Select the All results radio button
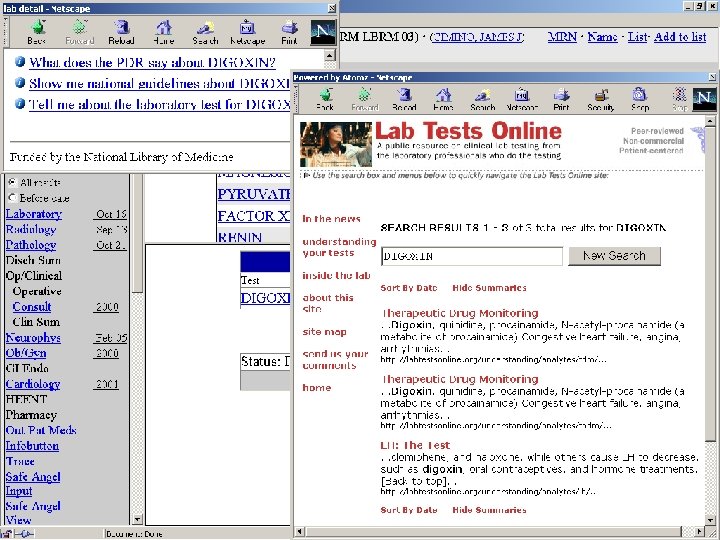The width and height of the screenshot is (720, 540). [13, 182]
